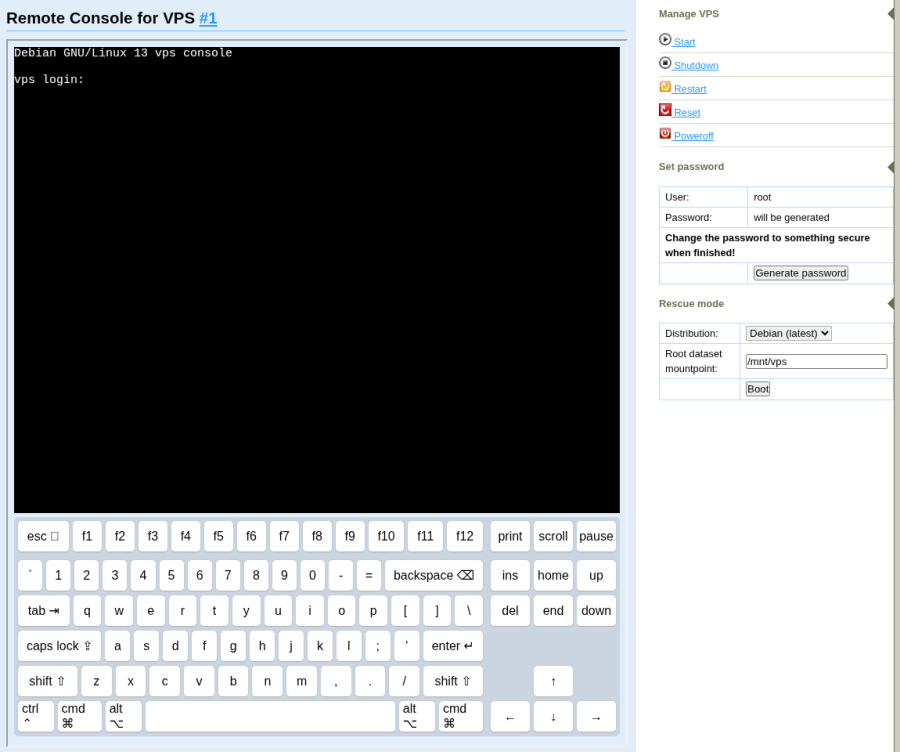Collapse the Manage VPS section arrow
Image resolution: width=900 pixels, height=752 pixels.
891,14
